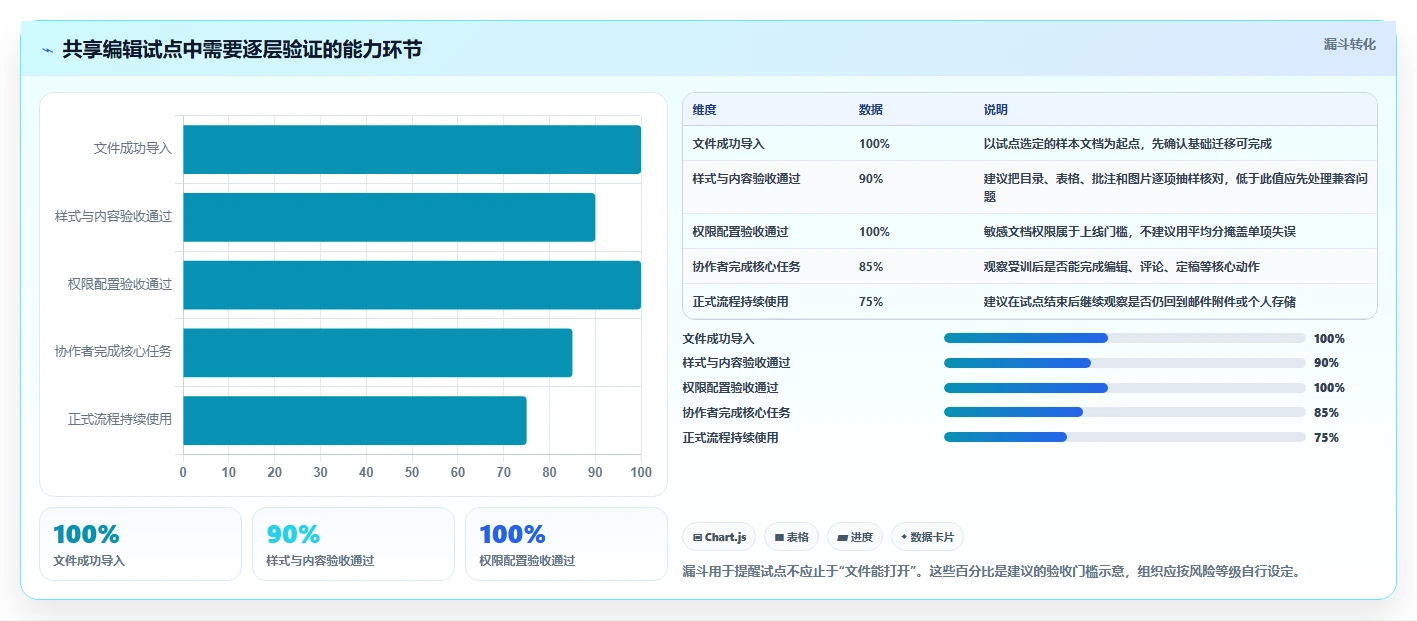Click the 75% value in the table
1417x621 pixels.
point(871,302)
